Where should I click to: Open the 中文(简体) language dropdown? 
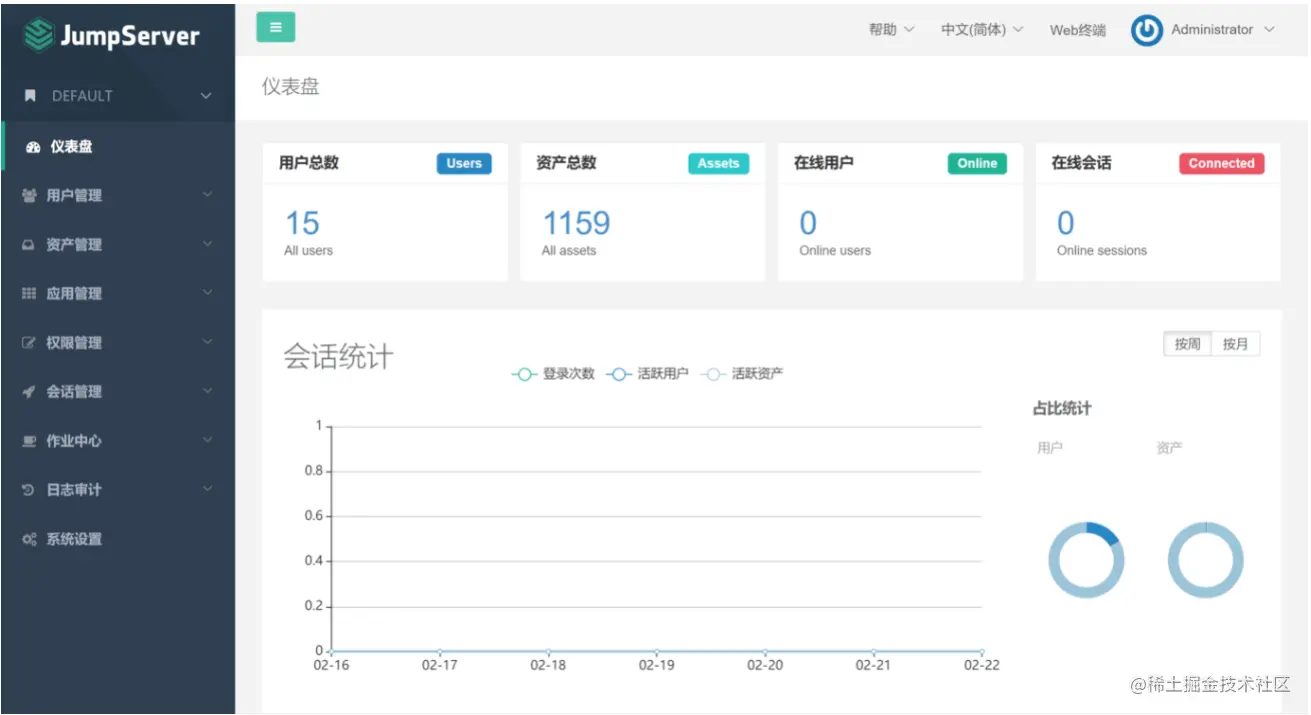point(982,30)
